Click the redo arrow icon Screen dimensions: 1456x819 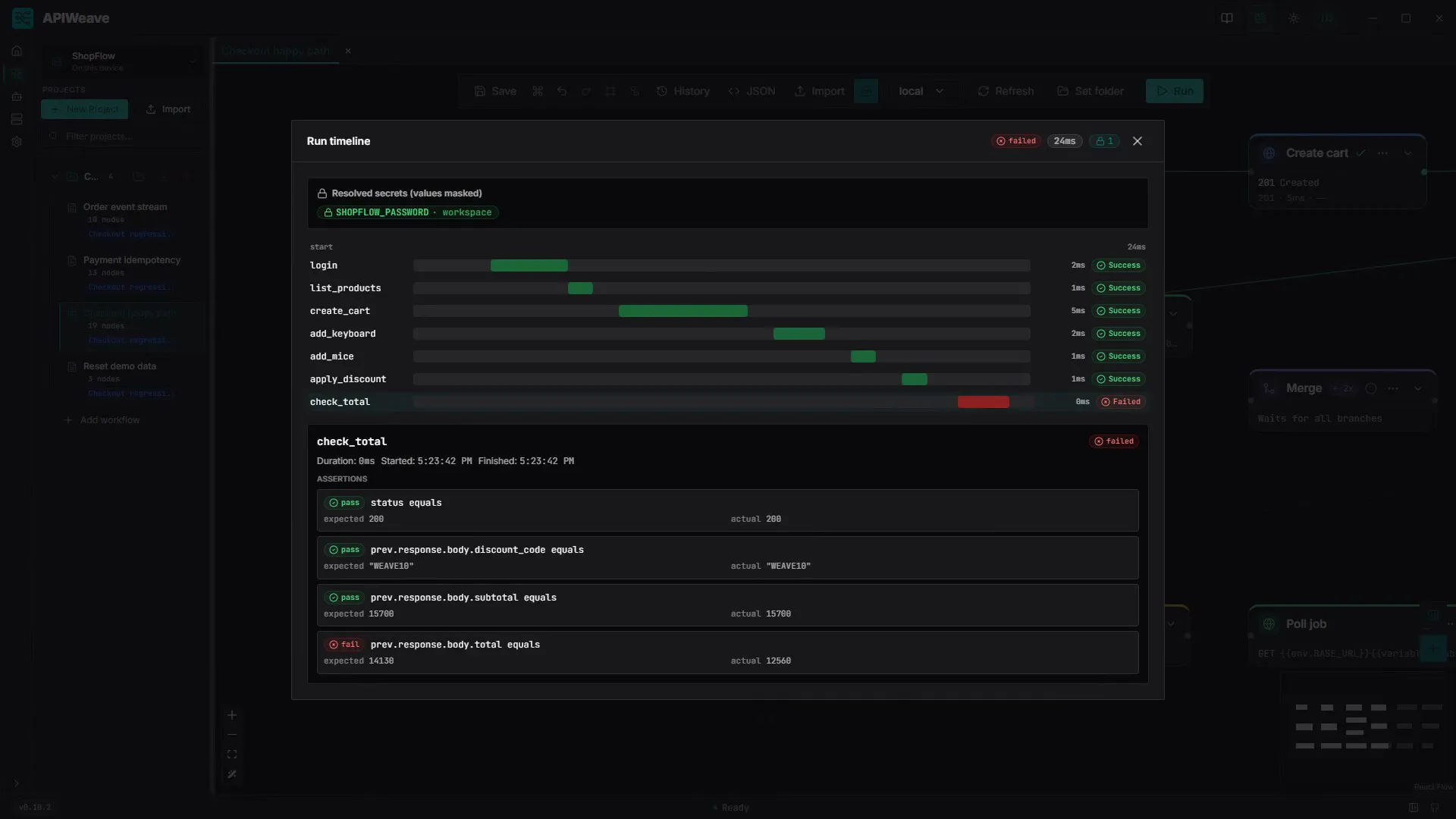[586, 91]
